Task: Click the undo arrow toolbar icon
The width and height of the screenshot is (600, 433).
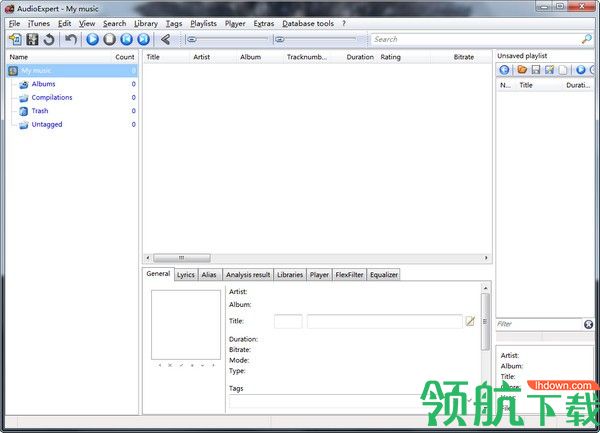Action: pos(71,39)
